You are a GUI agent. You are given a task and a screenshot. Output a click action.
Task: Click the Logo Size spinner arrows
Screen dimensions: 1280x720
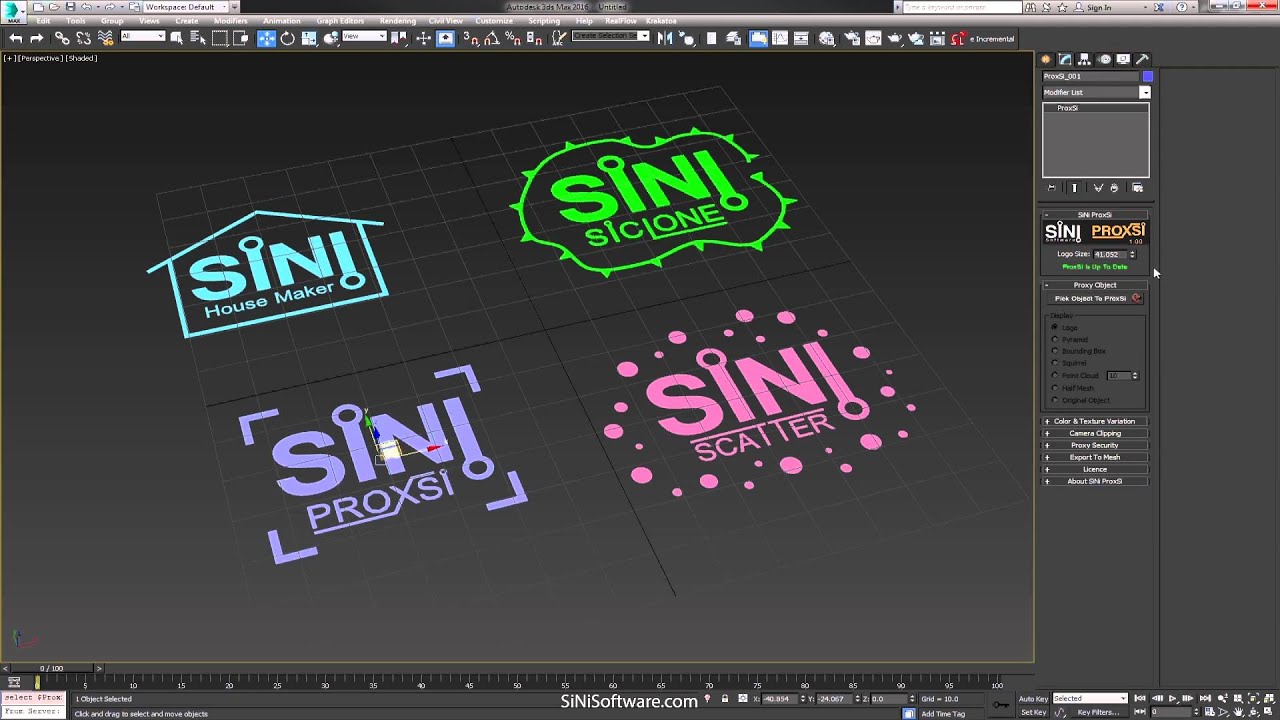click(x=1132, y=254)
